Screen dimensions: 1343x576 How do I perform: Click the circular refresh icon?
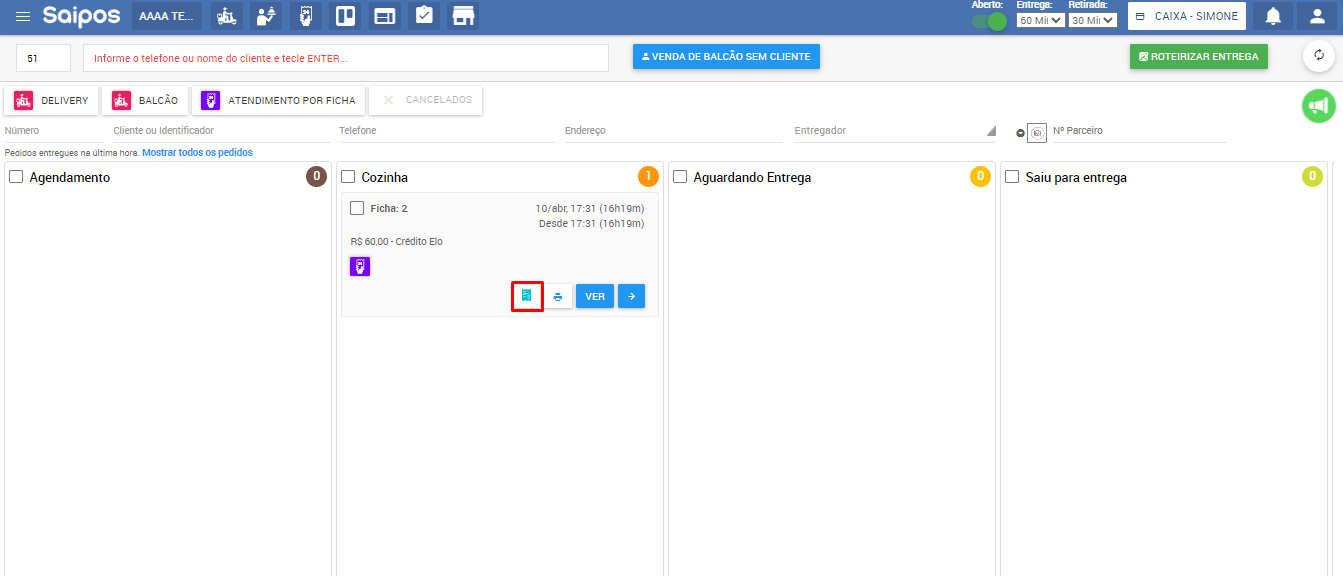coord(1319,56)
